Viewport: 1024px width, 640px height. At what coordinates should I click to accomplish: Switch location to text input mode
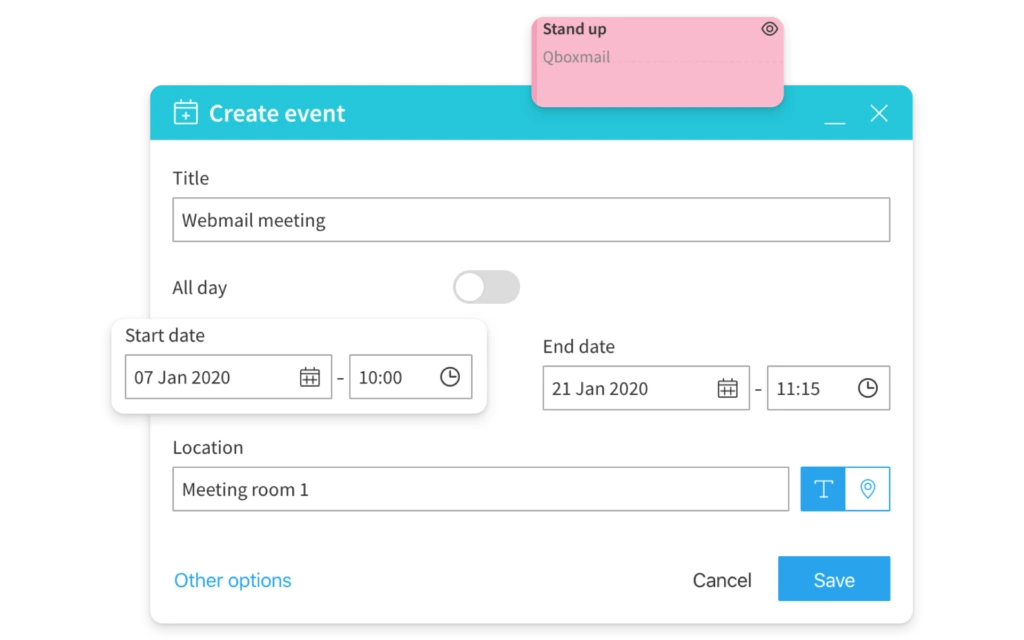[823, 489]
